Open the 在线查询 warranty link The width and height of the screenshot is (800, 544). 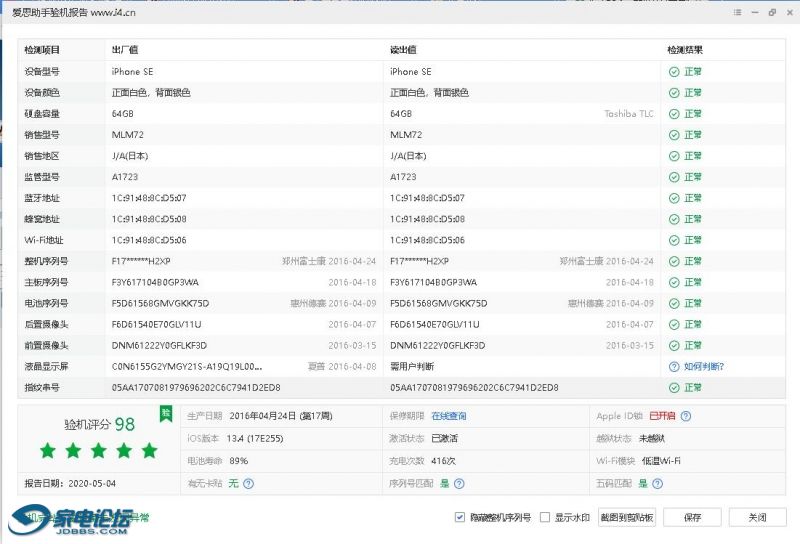(x=448, y=416)
